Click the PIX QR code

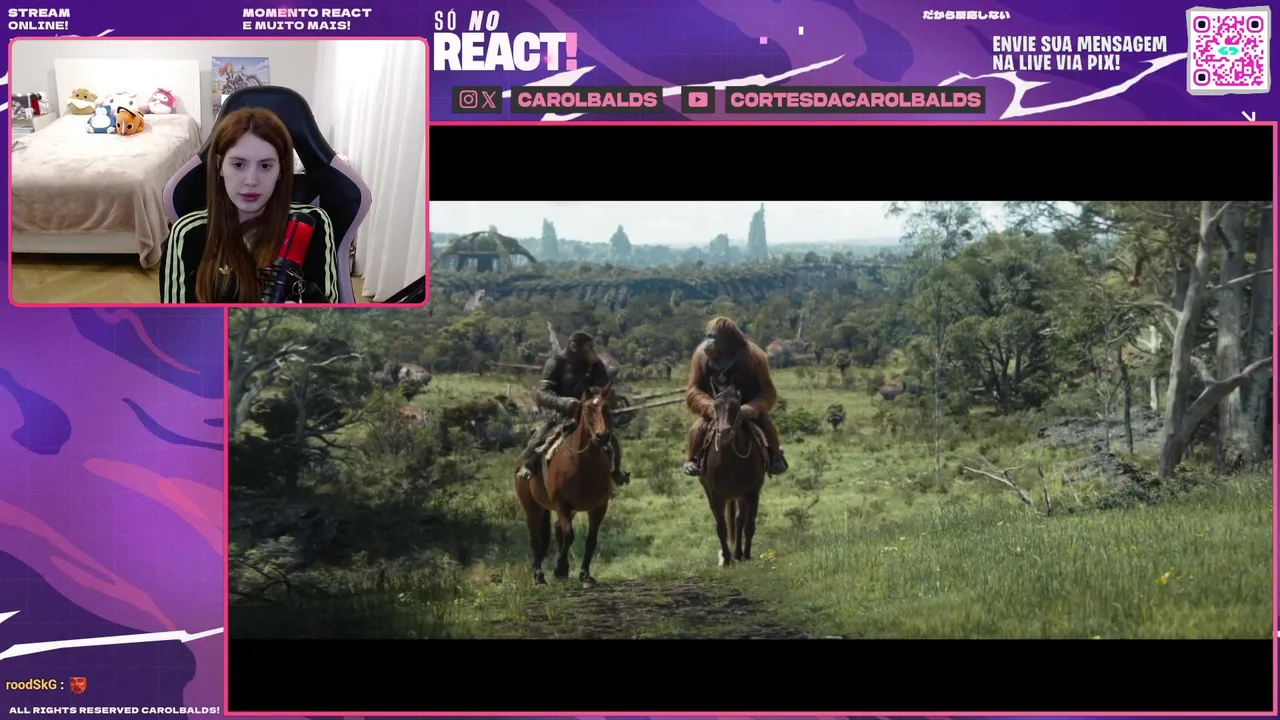coord(1228,50)
